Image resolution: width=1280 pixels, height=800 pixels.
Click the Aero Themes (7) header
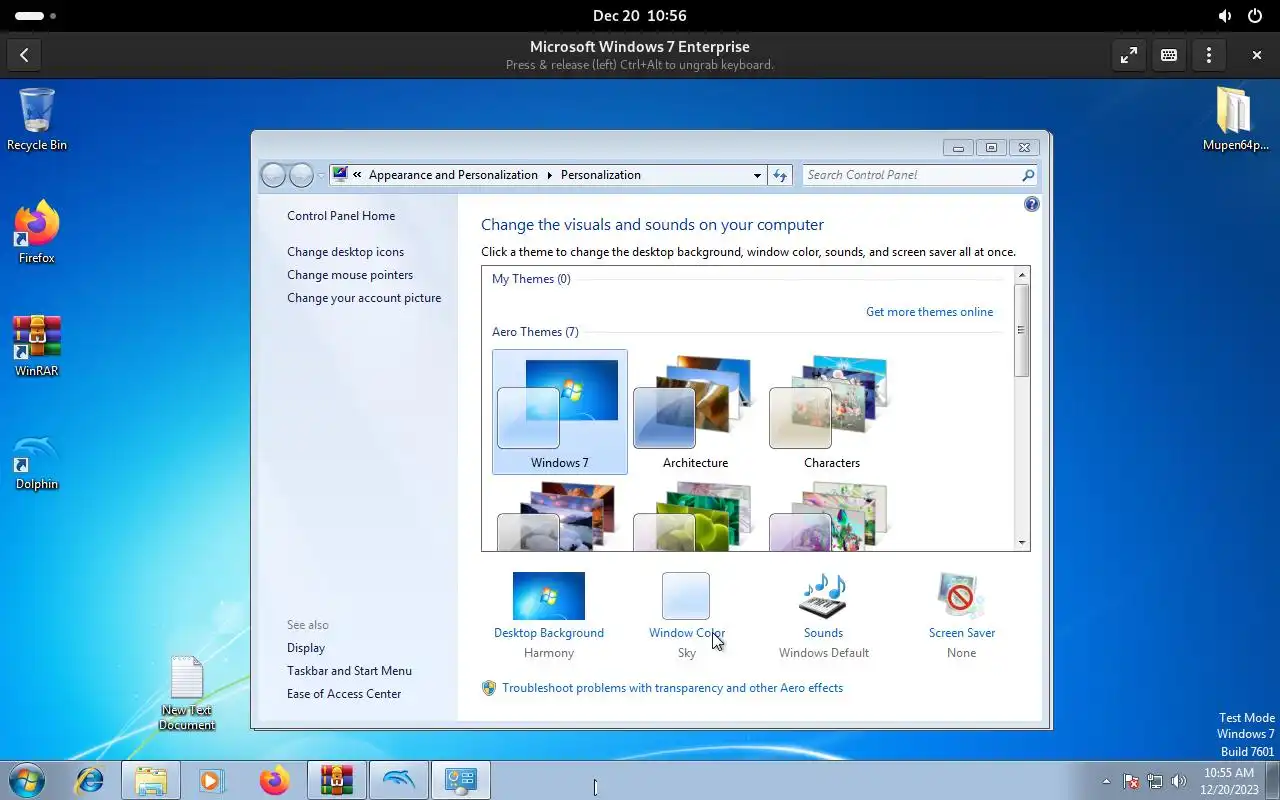click(x=535, y=332)
